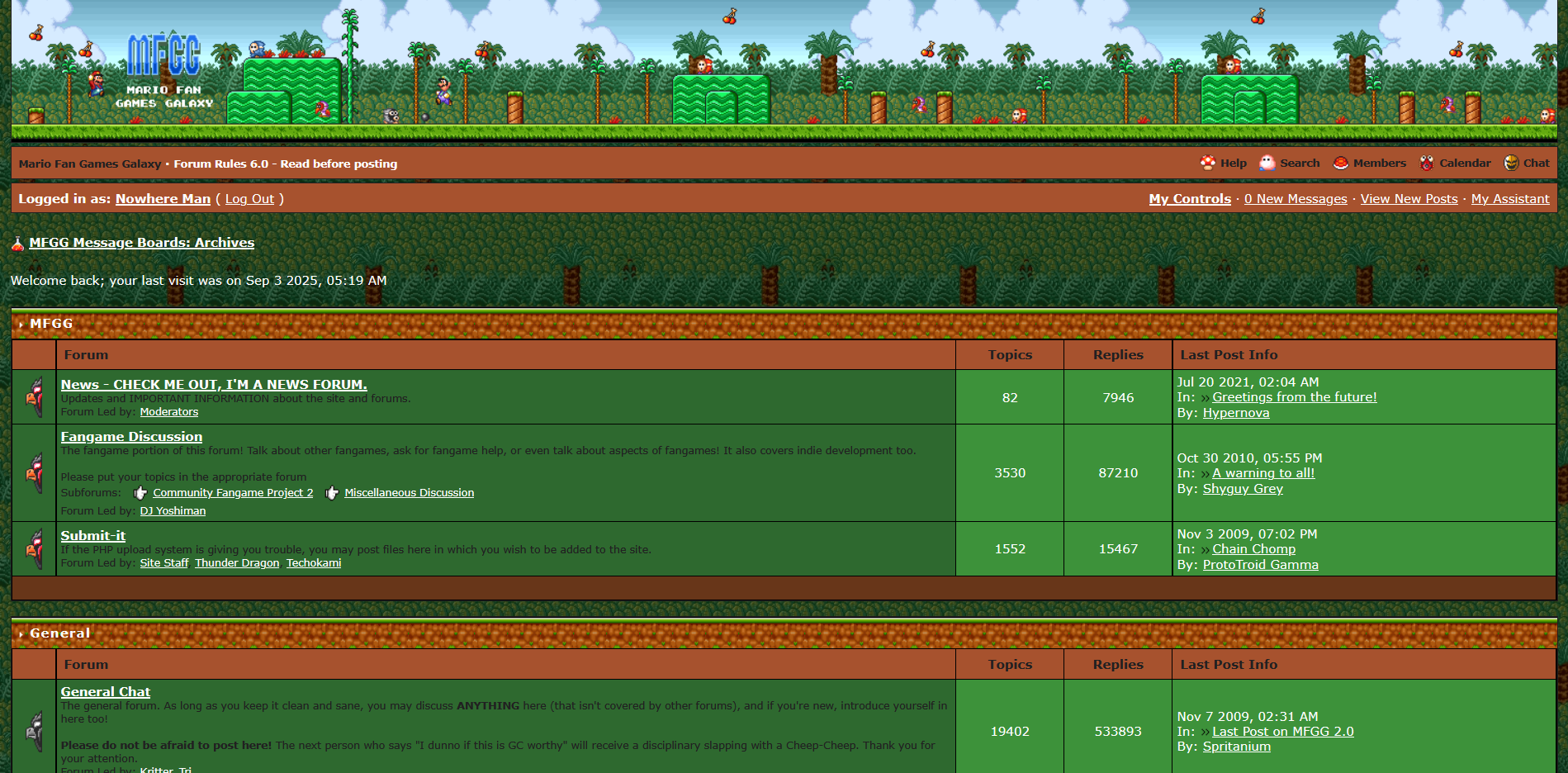
Task: Click the glove icon beside Miscellaneous Discussion
Action: pyautogui.click(x=332, y=493)
